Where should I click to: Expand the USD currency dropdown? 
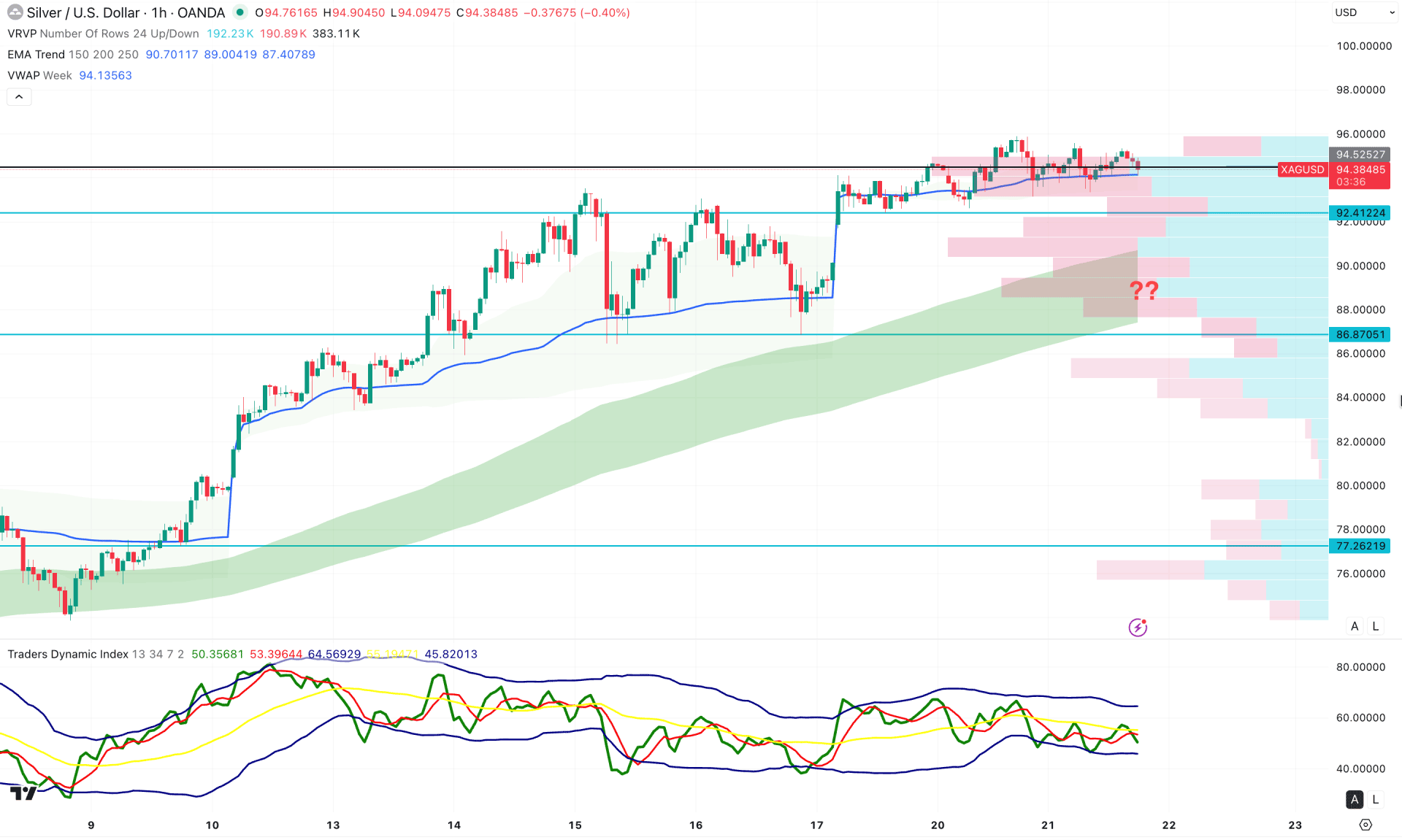coord(1363,12)
